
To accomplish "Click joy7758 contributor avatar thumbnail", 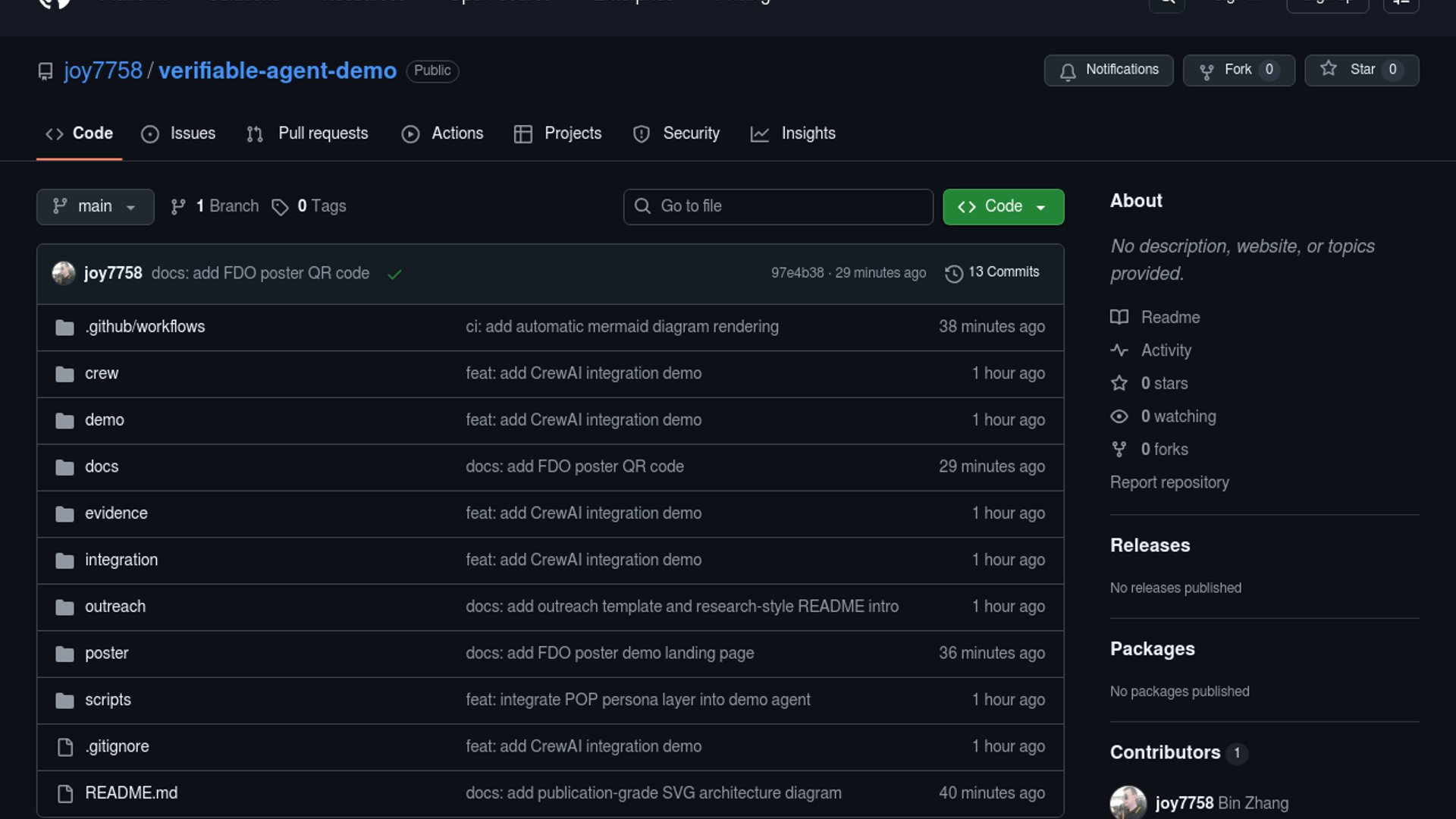I will click(x=1128, y=802).
